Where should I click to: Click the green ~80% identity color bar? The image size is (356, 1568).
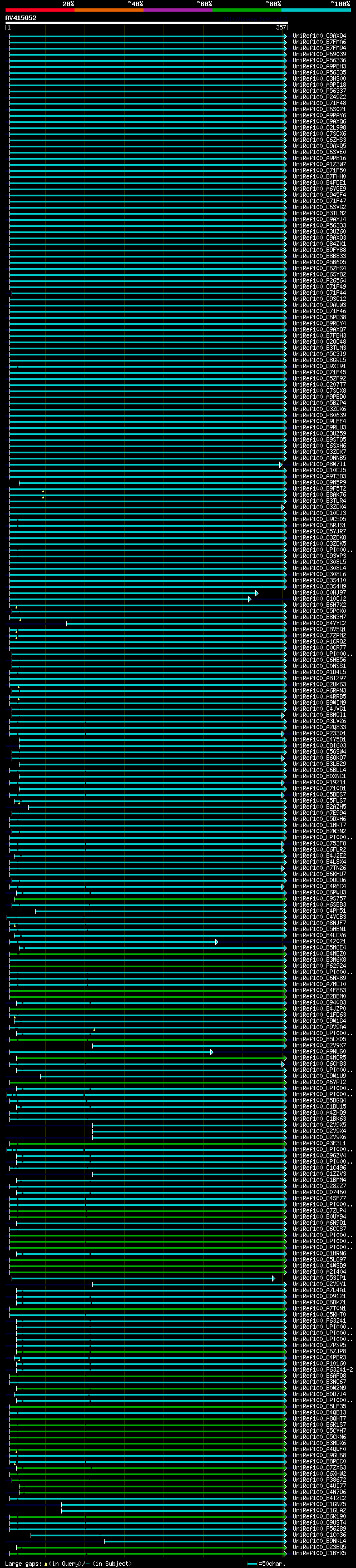click(x=247, y=10)
